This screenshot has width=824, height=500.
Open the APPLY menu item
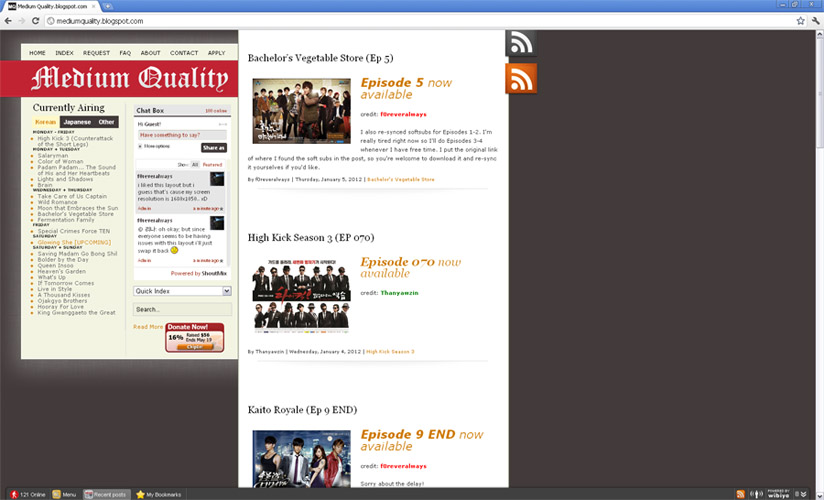(217, 53)
